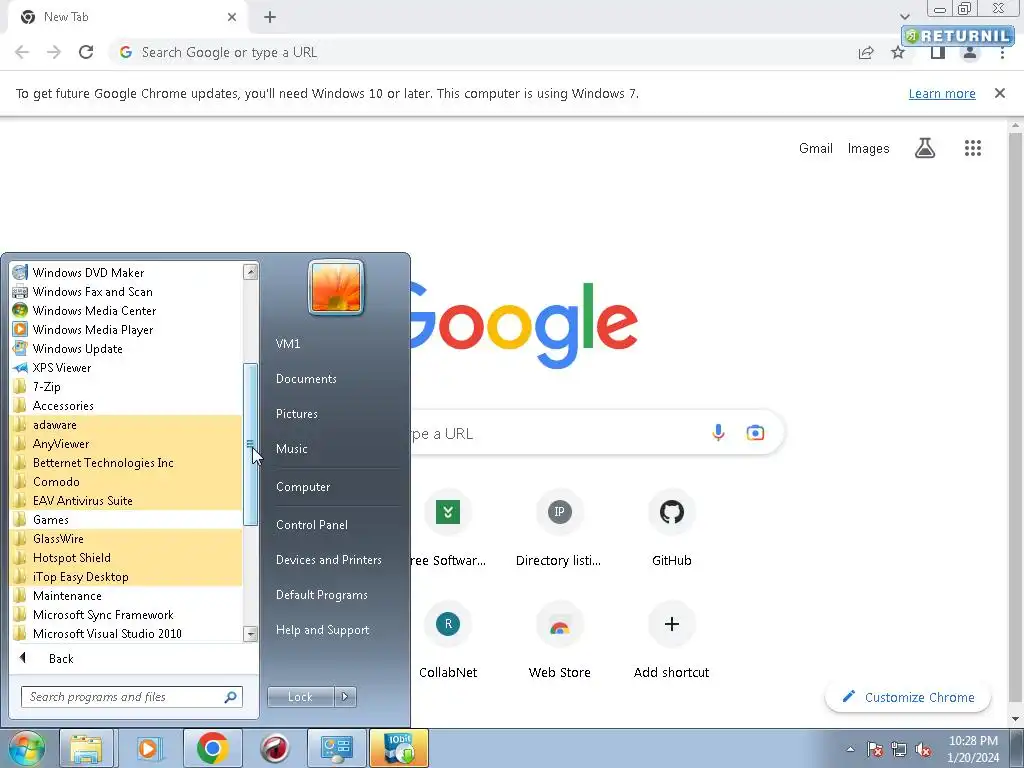
Task: Open the Search Labs flask icon
Action: pyautogui.click(x=925, y=148)
